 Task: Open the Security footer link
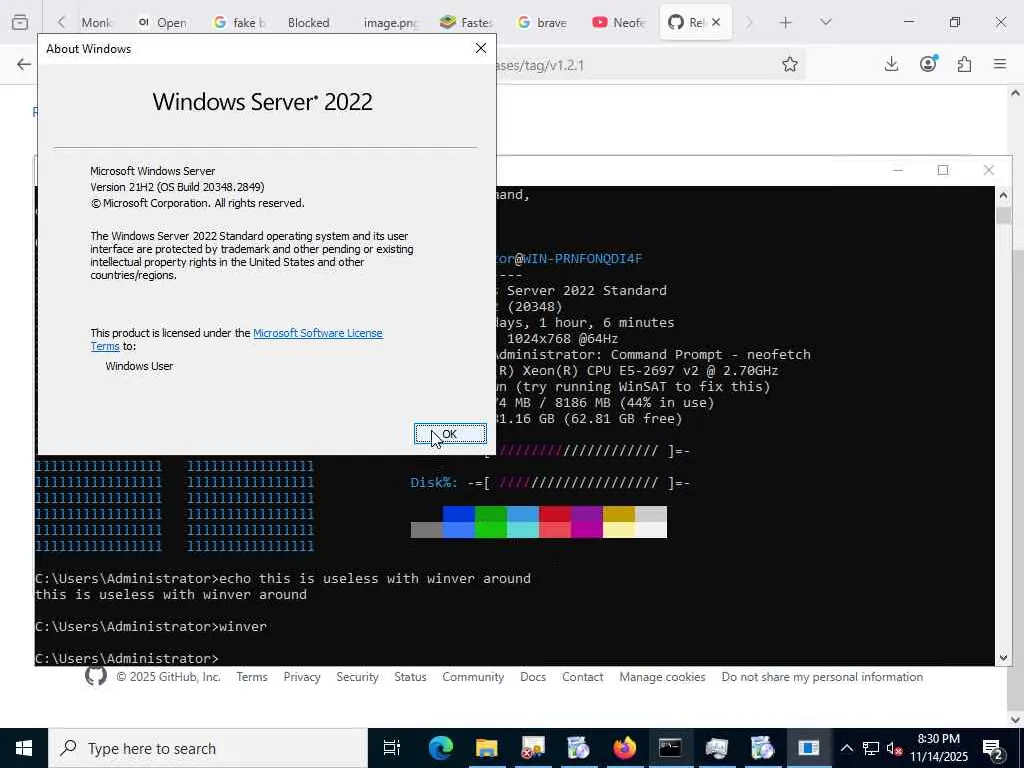click(357, 677)
